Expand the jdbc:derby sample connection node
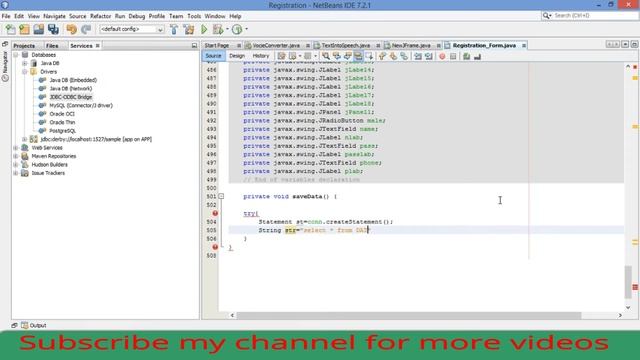The width and height of the screenshot is (640, 360). pyautogui.click(x=24, y=139)
